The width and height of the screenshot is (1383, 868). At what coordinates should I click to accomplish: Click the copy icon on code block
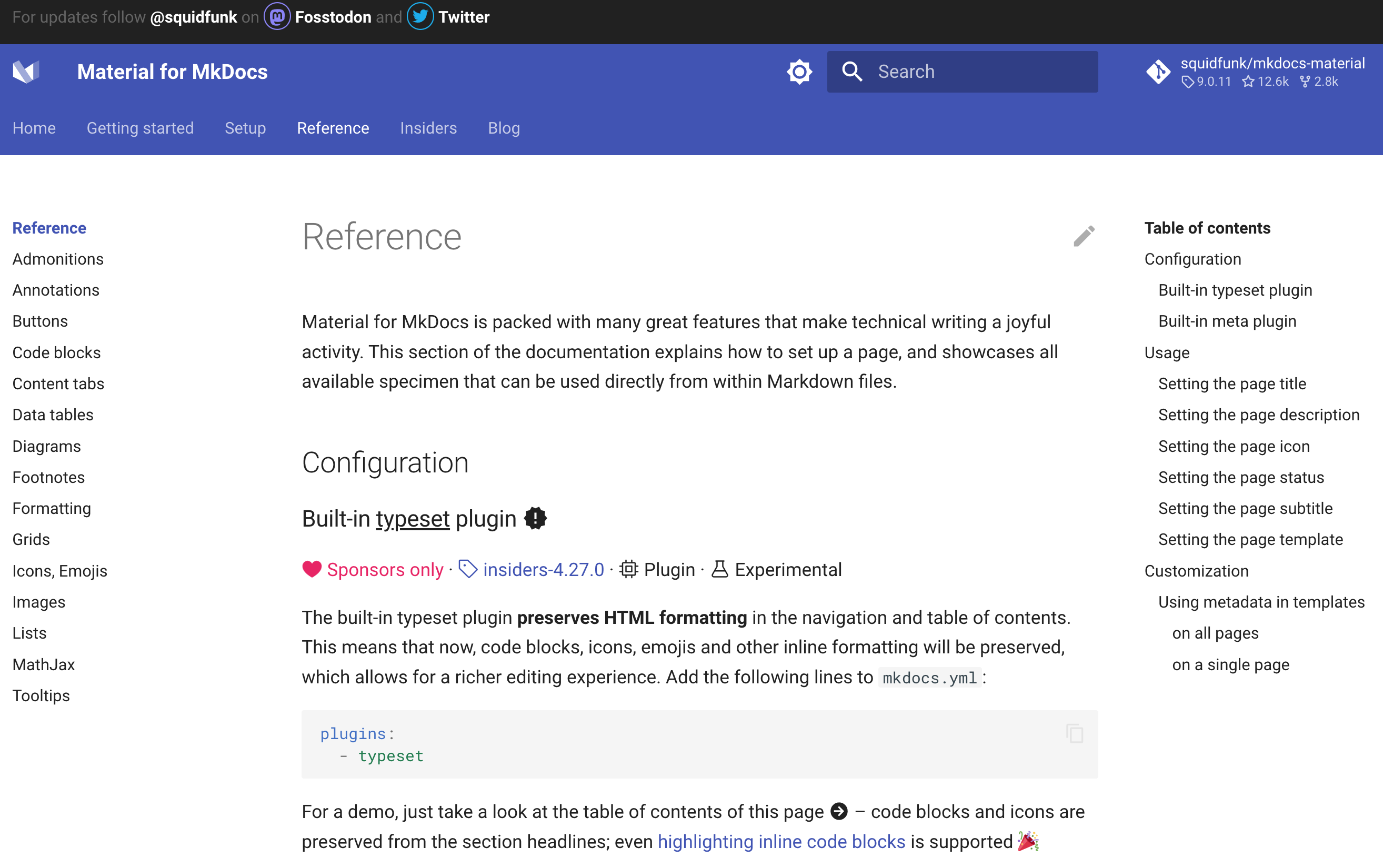click(1075, 733)
